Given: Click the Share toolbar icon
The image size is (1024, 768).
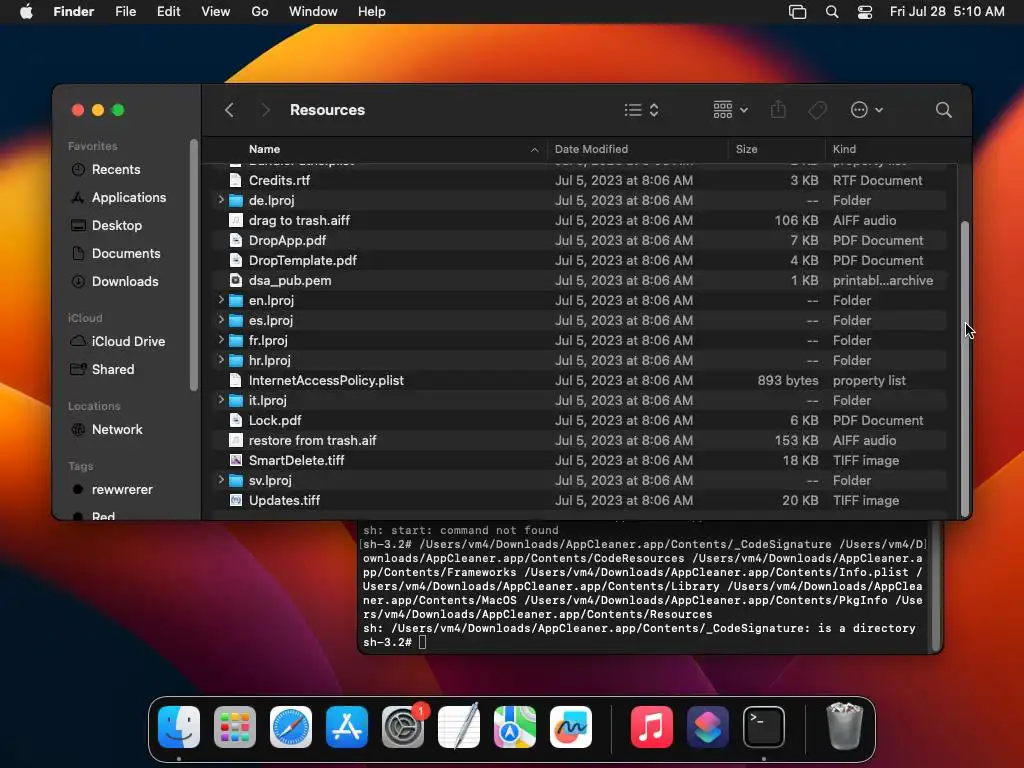Looking at the screenshot, I should [x=778, y=110].
